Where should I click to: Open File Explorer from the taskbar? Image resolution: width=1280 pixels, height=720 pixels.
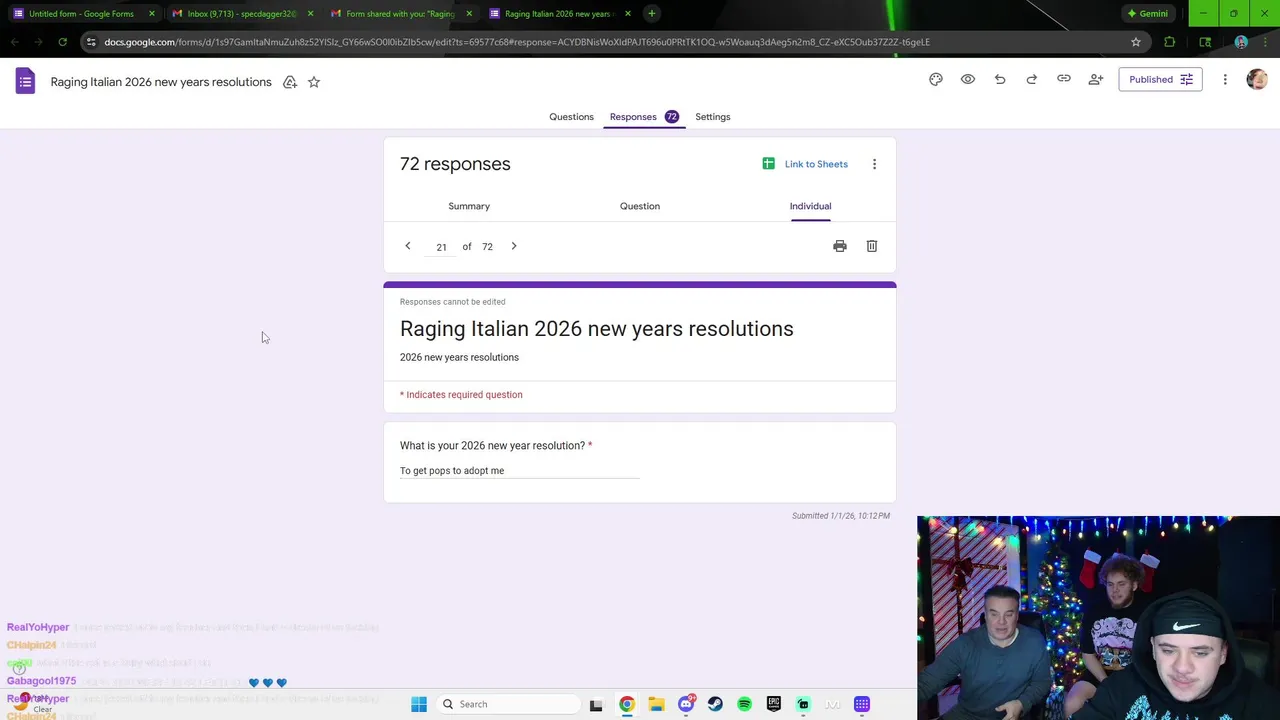coord(656,704)
